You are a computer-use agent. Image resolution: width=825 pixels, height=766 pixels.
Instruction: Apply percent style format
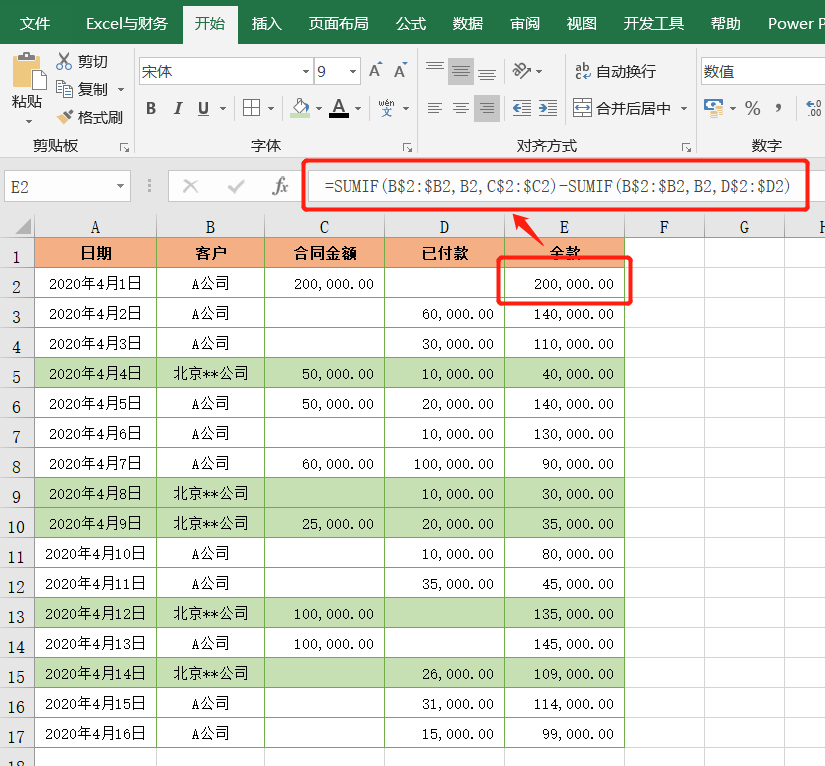(752, 108)
